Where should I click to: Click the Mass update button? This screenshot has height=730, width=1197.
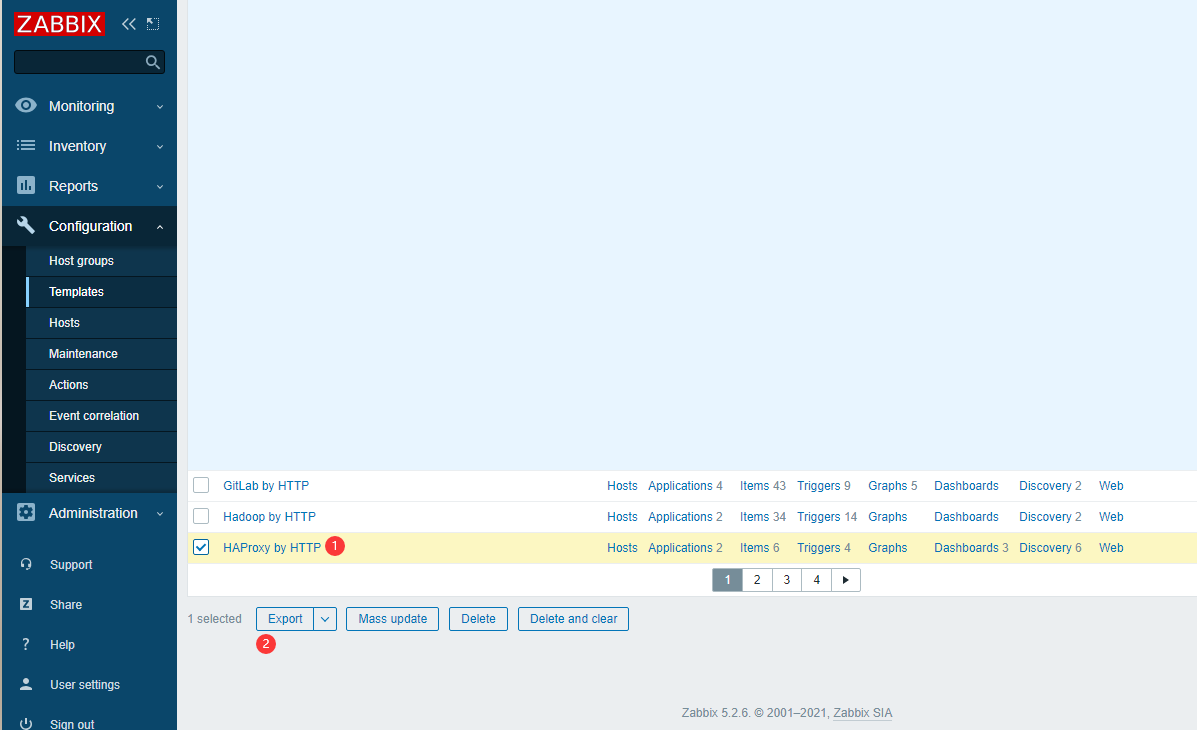point(392,619)
